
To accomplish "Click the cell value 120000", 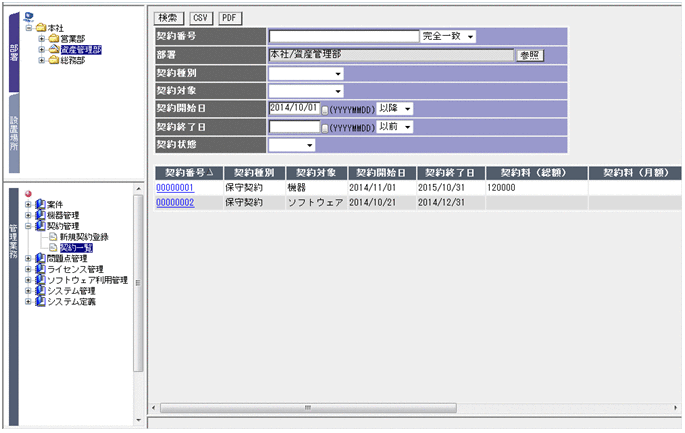I will (x=502, y=188).
